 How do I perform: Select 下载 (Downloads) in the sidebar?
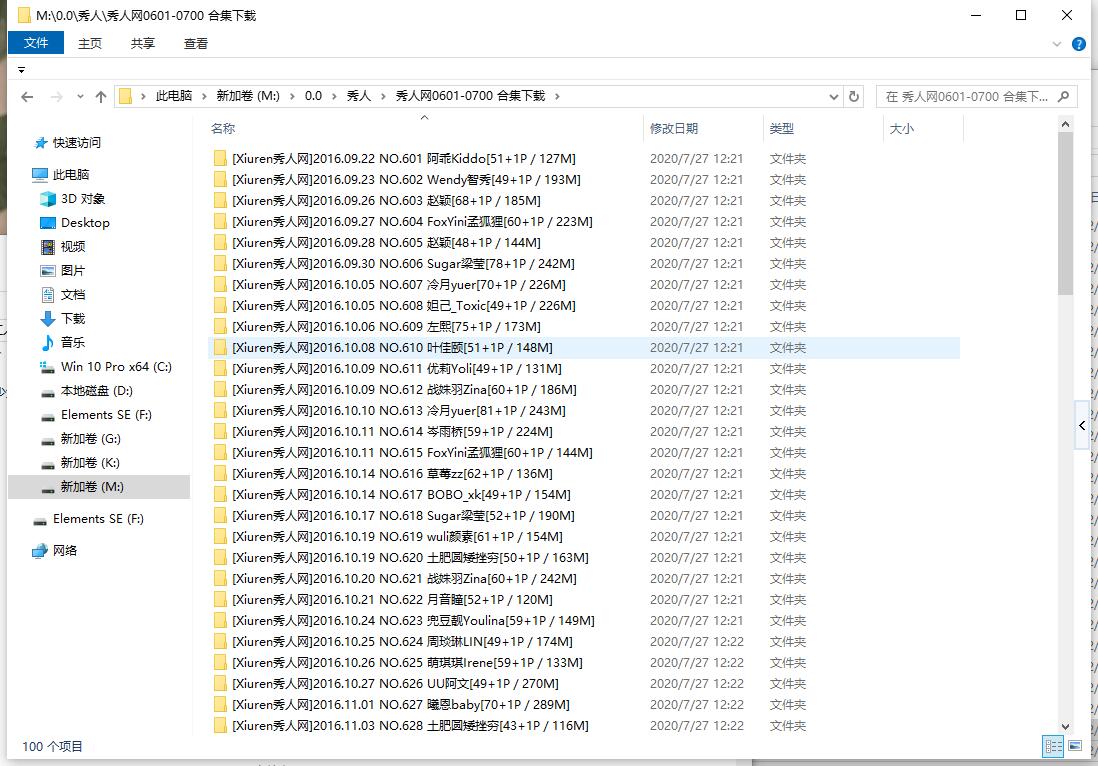click(x=72, y=319)
